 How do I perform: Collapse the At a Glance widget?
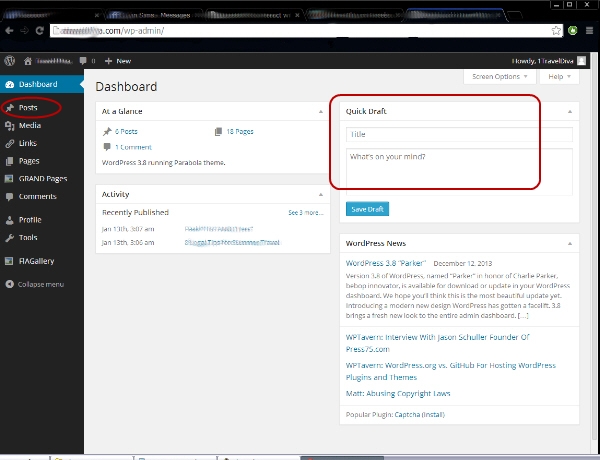pos(321,111)
